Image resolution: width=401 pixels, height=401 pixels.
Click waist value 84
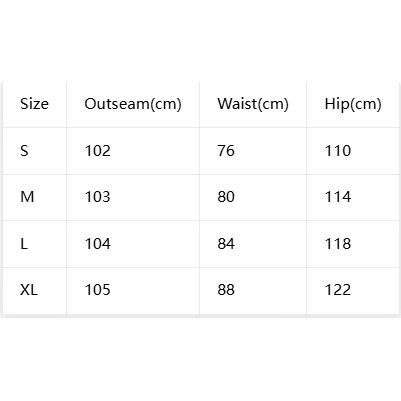(x=226, y=244)
